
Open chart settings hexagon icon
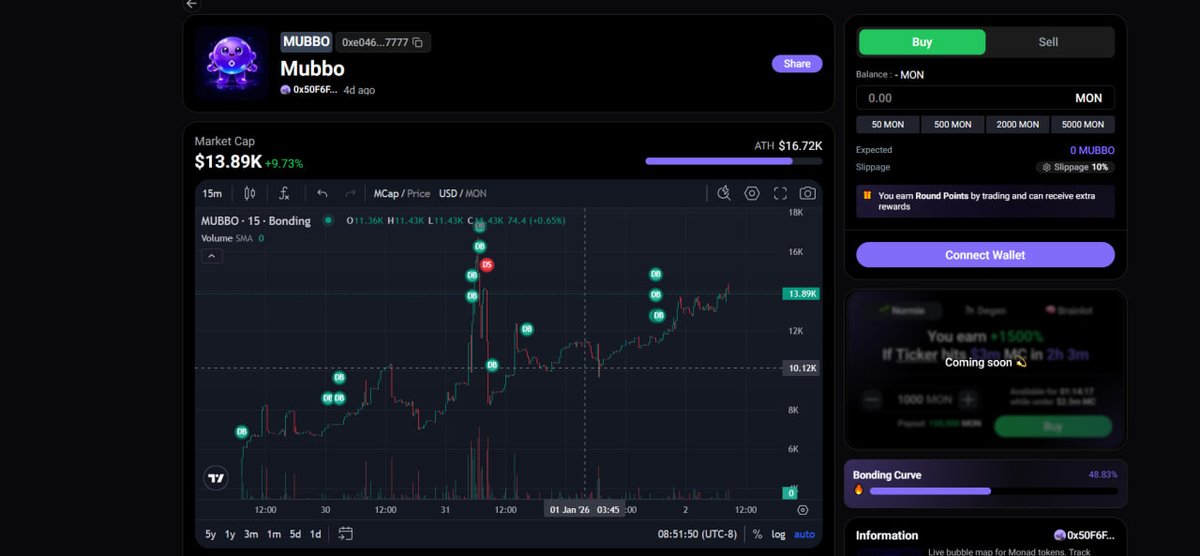point(752,193)
